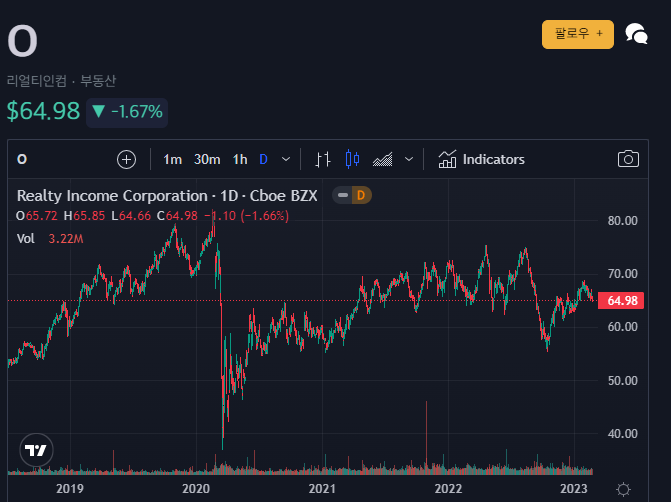Click the 64.98 current price label
The width and height of the screenshot is (671, 502).
[x=621, y=301]
